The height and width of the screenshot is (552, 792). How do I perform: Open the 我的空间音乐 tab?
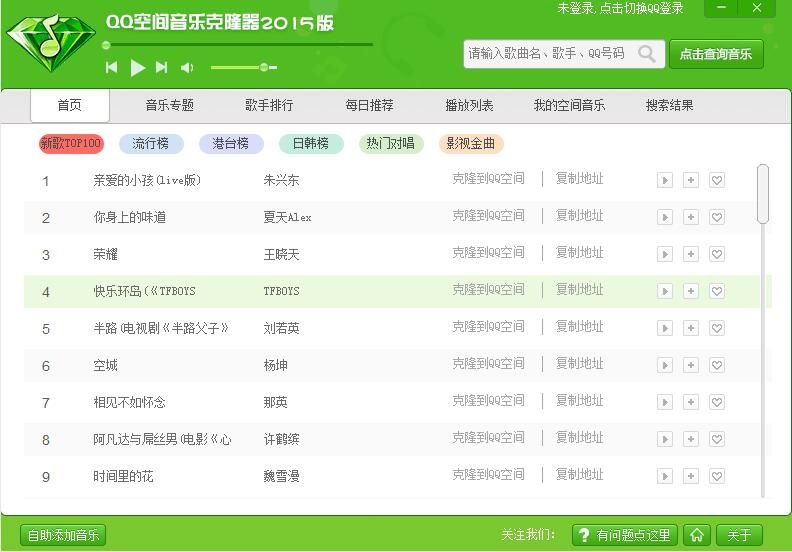click(569, 105)
